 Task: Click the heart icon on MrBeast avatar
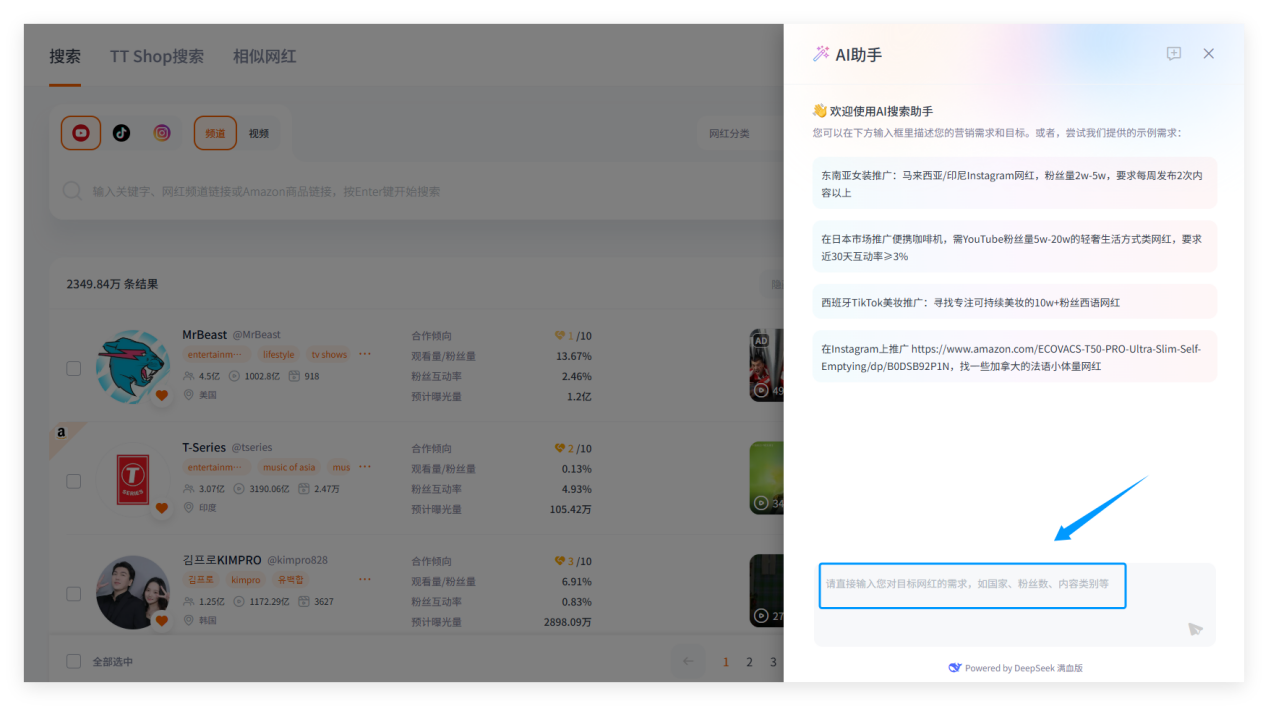point(162,395)
